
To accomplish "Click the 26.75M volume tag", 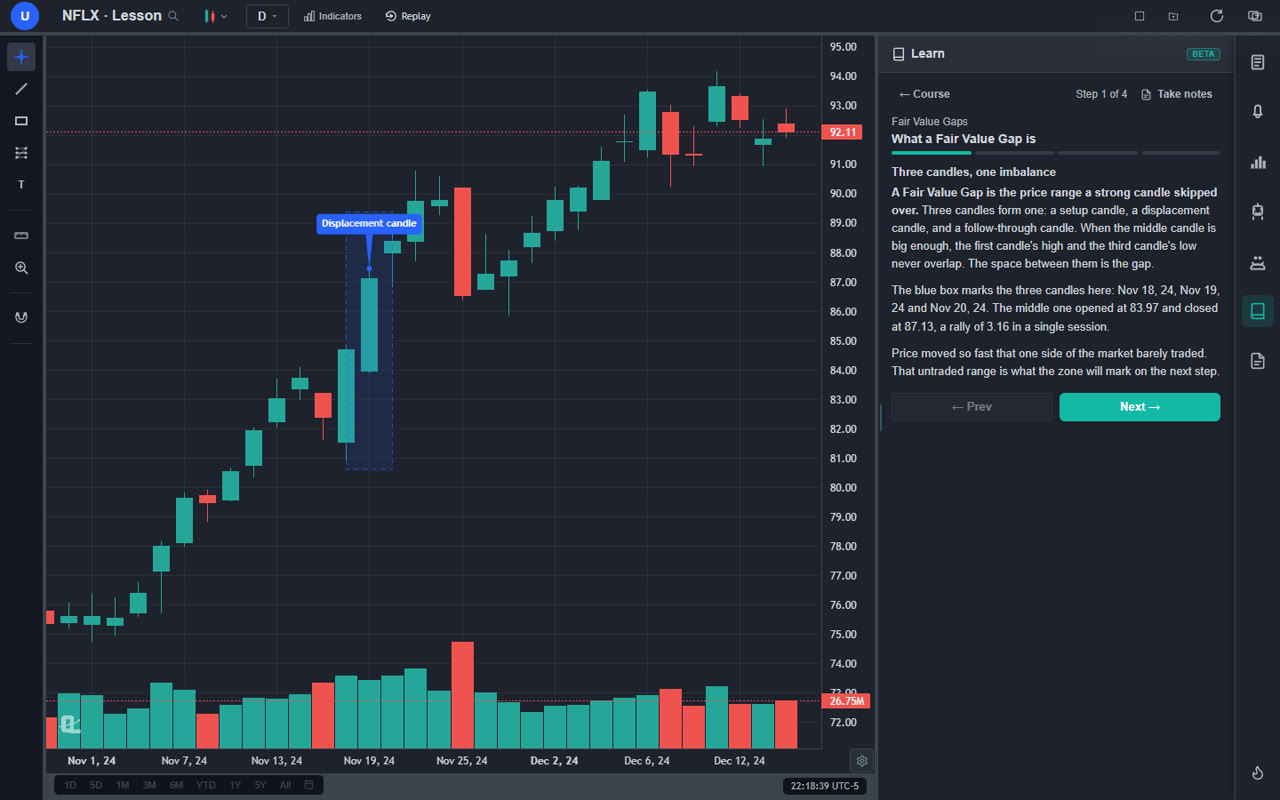I will (x=845, y=701).
